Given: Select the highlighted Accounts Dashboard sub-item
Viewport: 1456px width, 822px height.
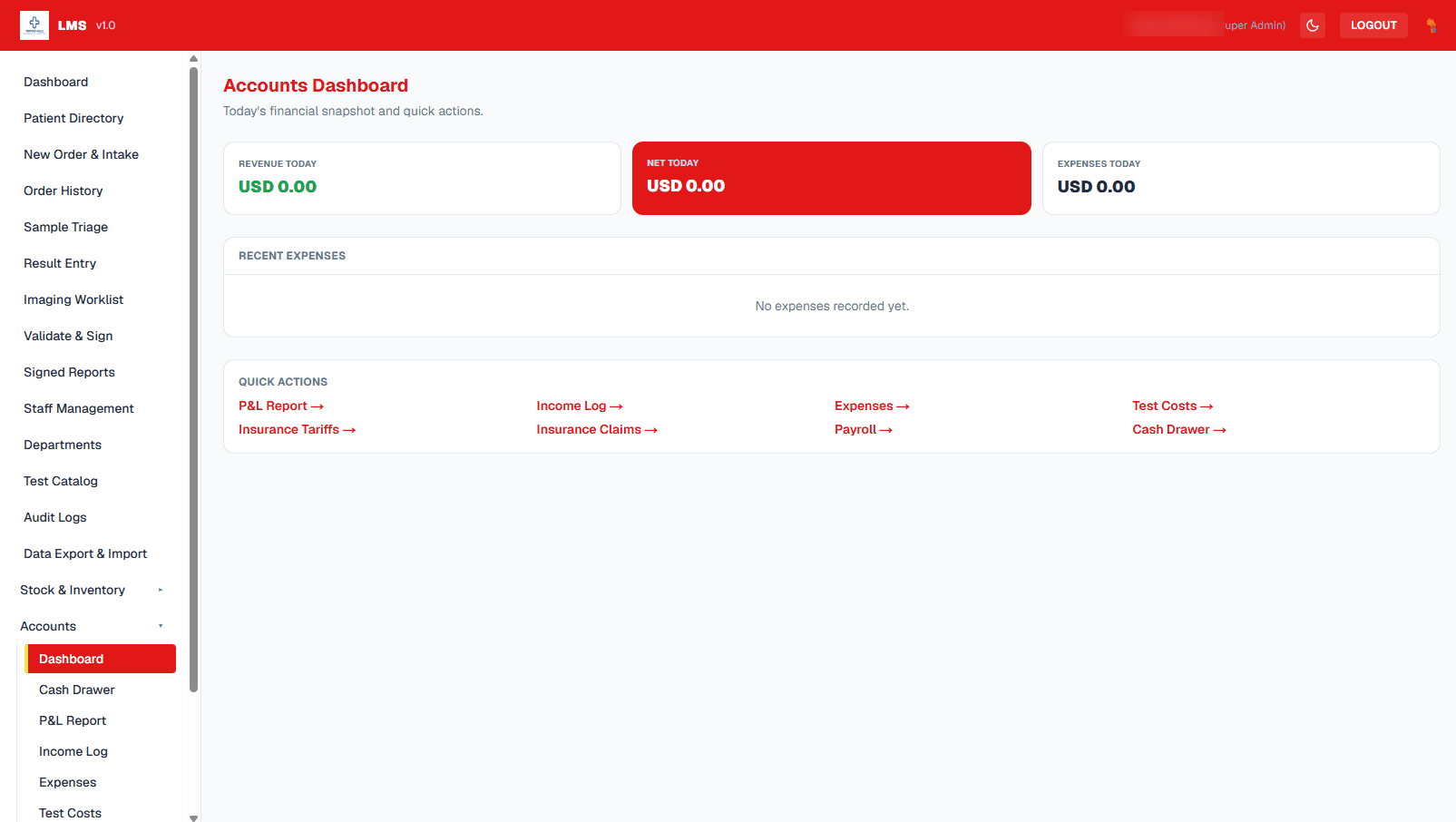Looking at the screenshot, I should click(x=101, y=659).
